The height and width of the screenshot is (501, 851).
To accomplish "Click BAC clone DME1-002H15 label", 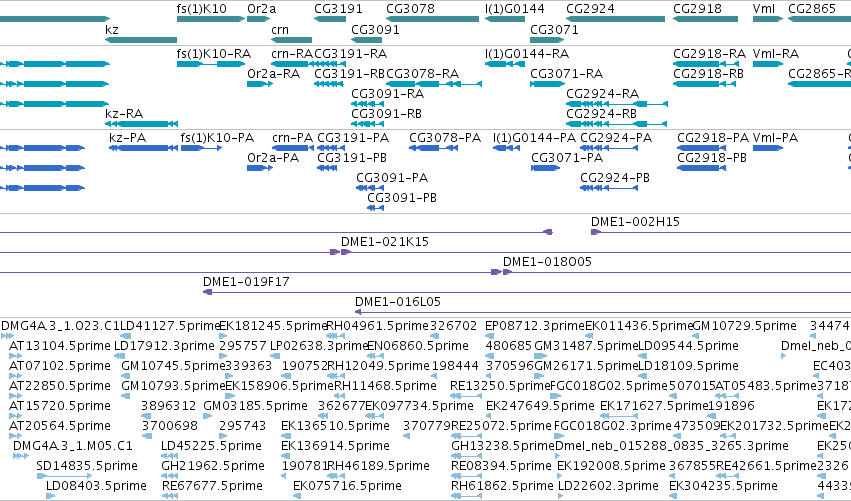I will [x=635, y=222].
